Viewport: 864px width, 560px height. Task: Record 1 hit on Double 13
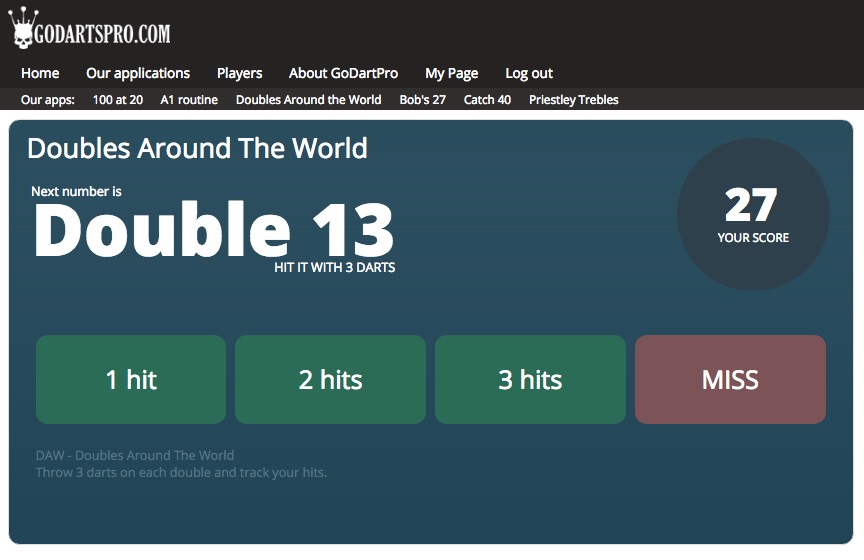pyautogui.click(x=131, y=380)
